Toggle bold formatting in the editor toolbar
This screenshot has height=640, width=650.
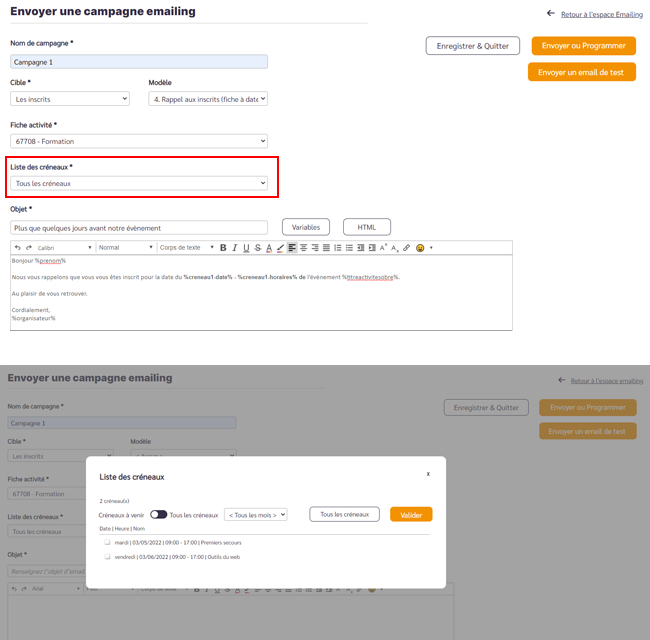[223, 248]
